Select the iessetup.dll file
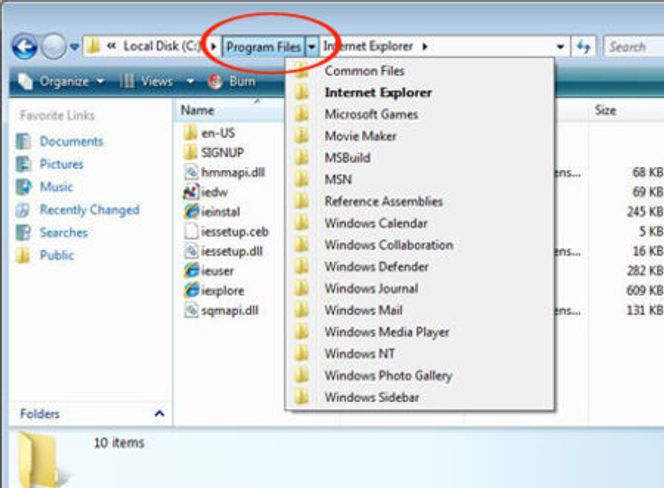The width and height of the screenshot is (664, 488). coord(224,252)
